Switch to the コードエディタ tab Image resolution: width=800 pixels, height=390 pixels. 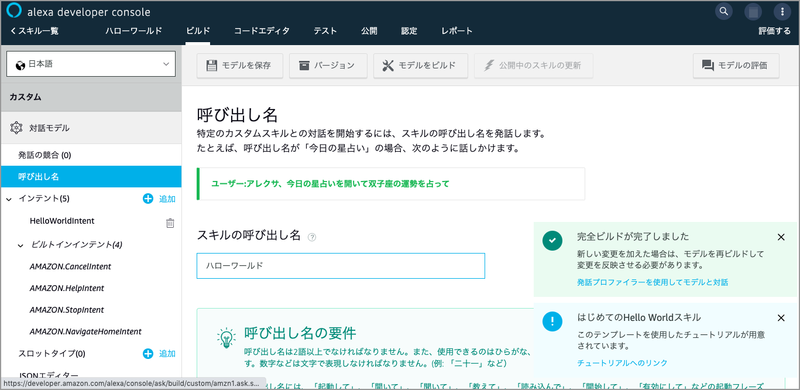pyautogui.click(x=262, y=31)
